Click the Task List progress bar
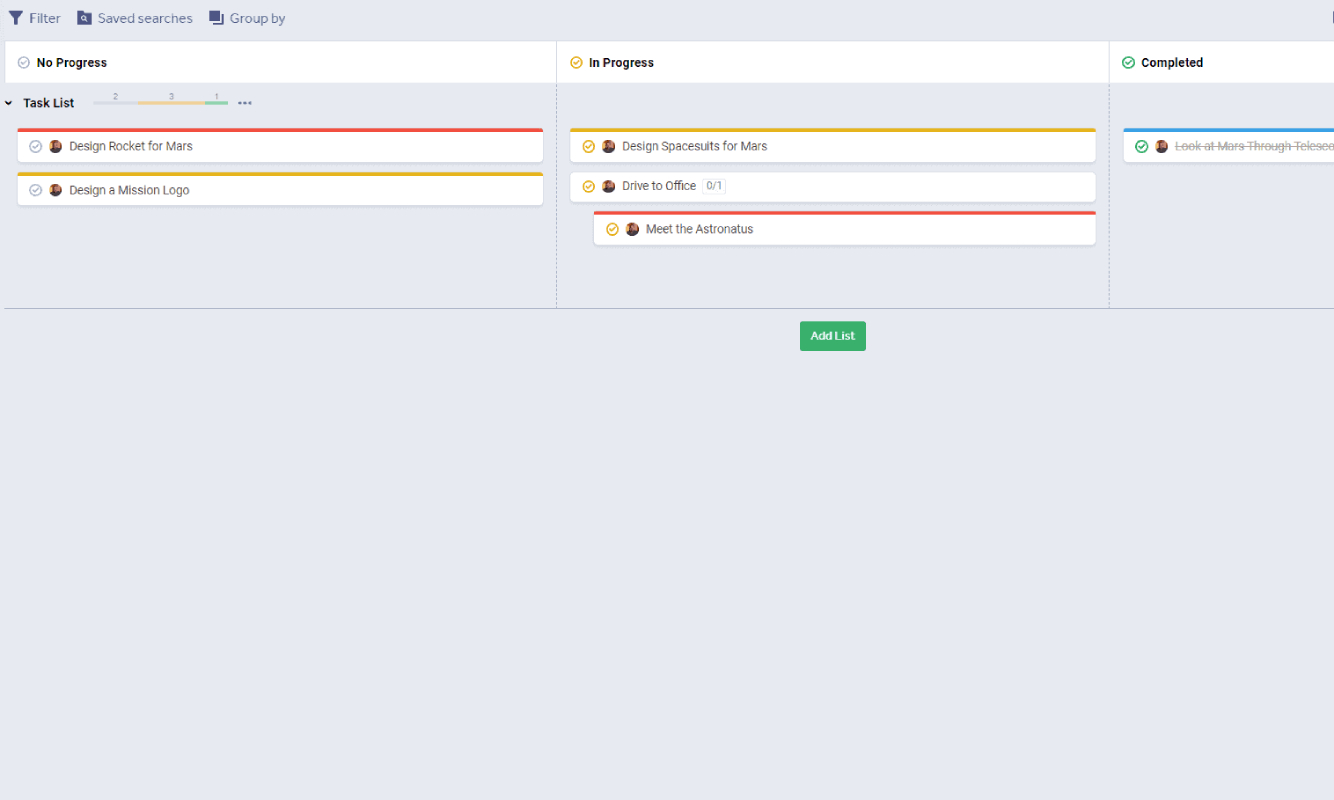 (160, 103)
